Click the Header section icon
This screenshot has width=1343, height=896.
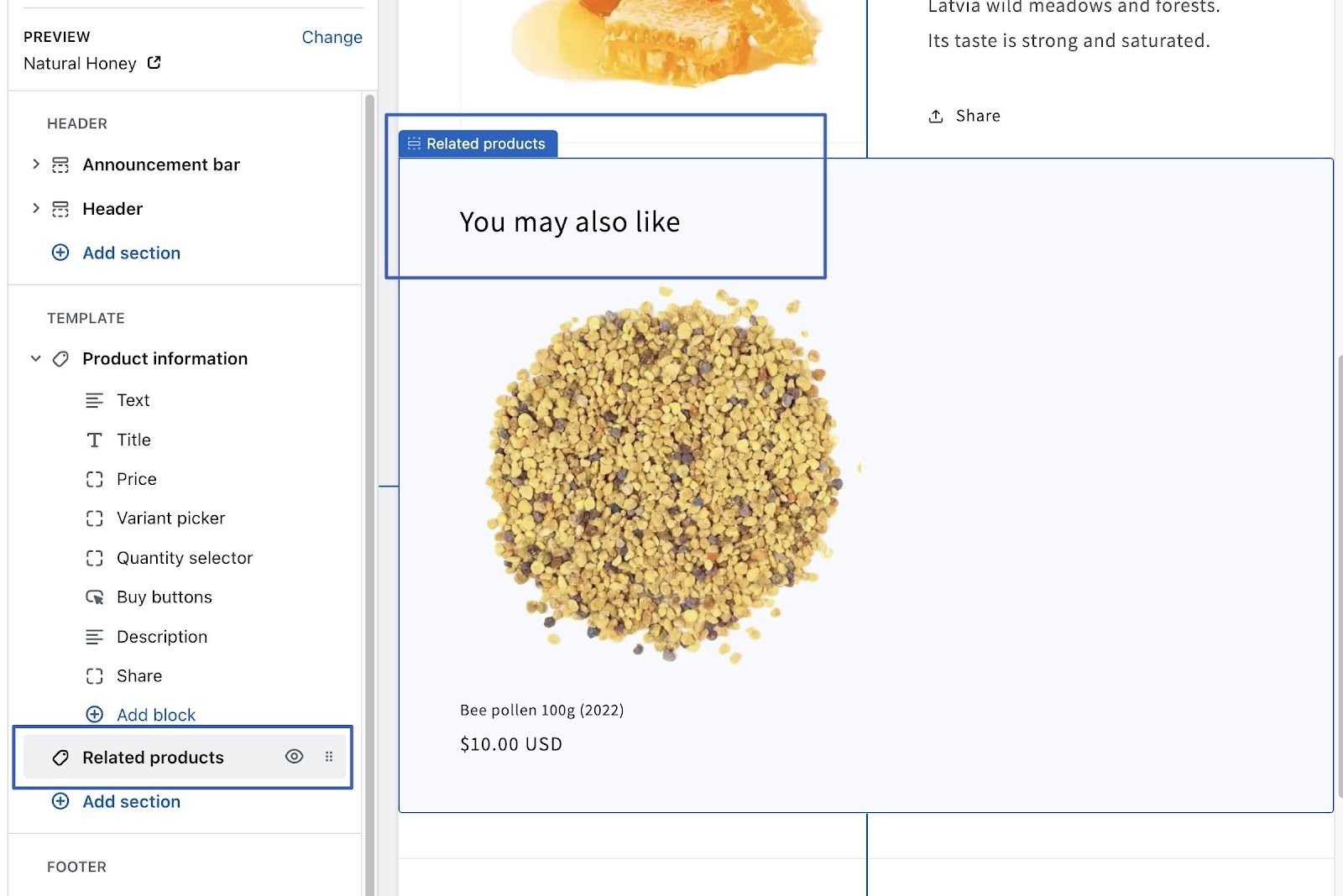pos(60,209)
